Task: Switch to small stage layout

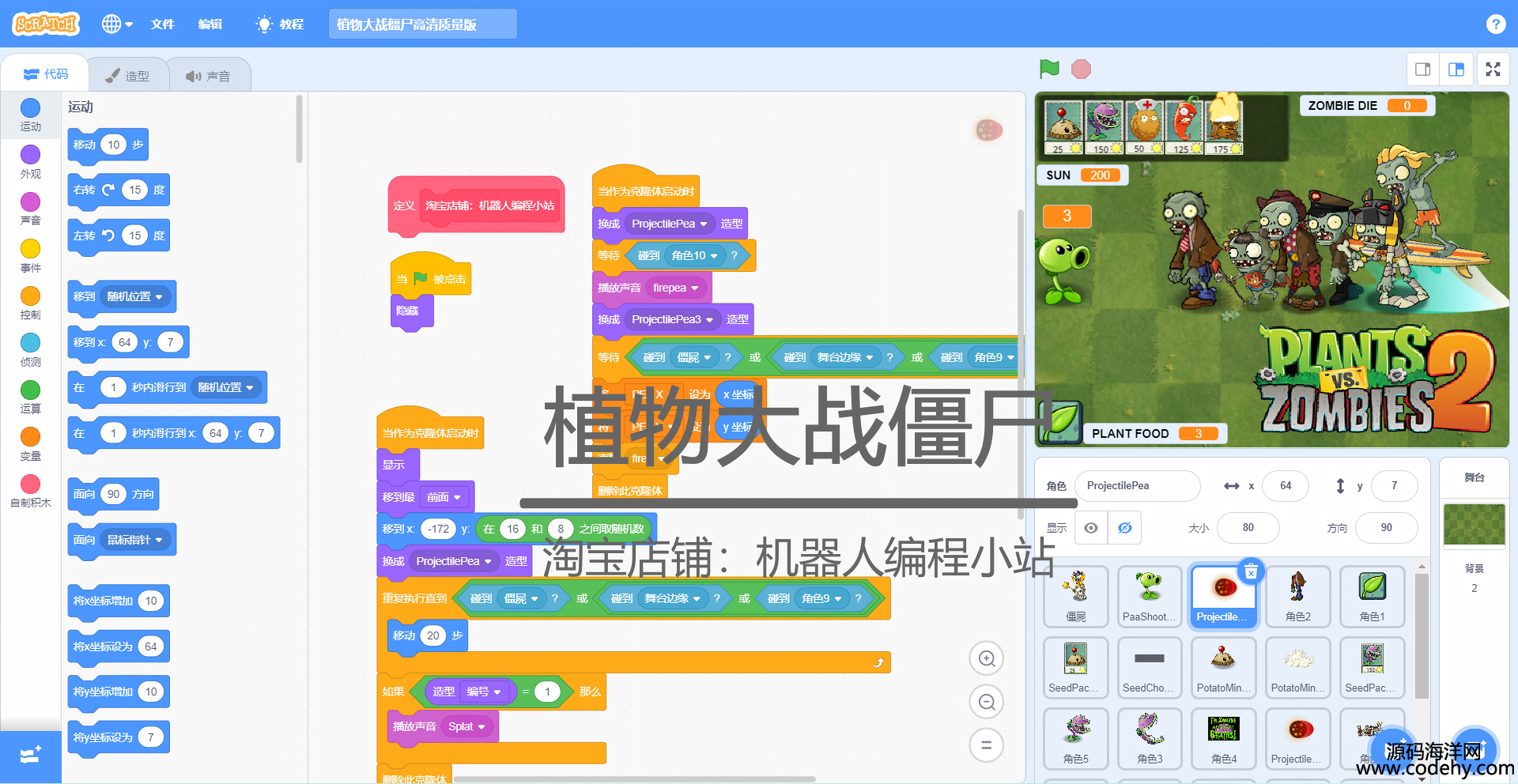Action: click(1423, 70)
